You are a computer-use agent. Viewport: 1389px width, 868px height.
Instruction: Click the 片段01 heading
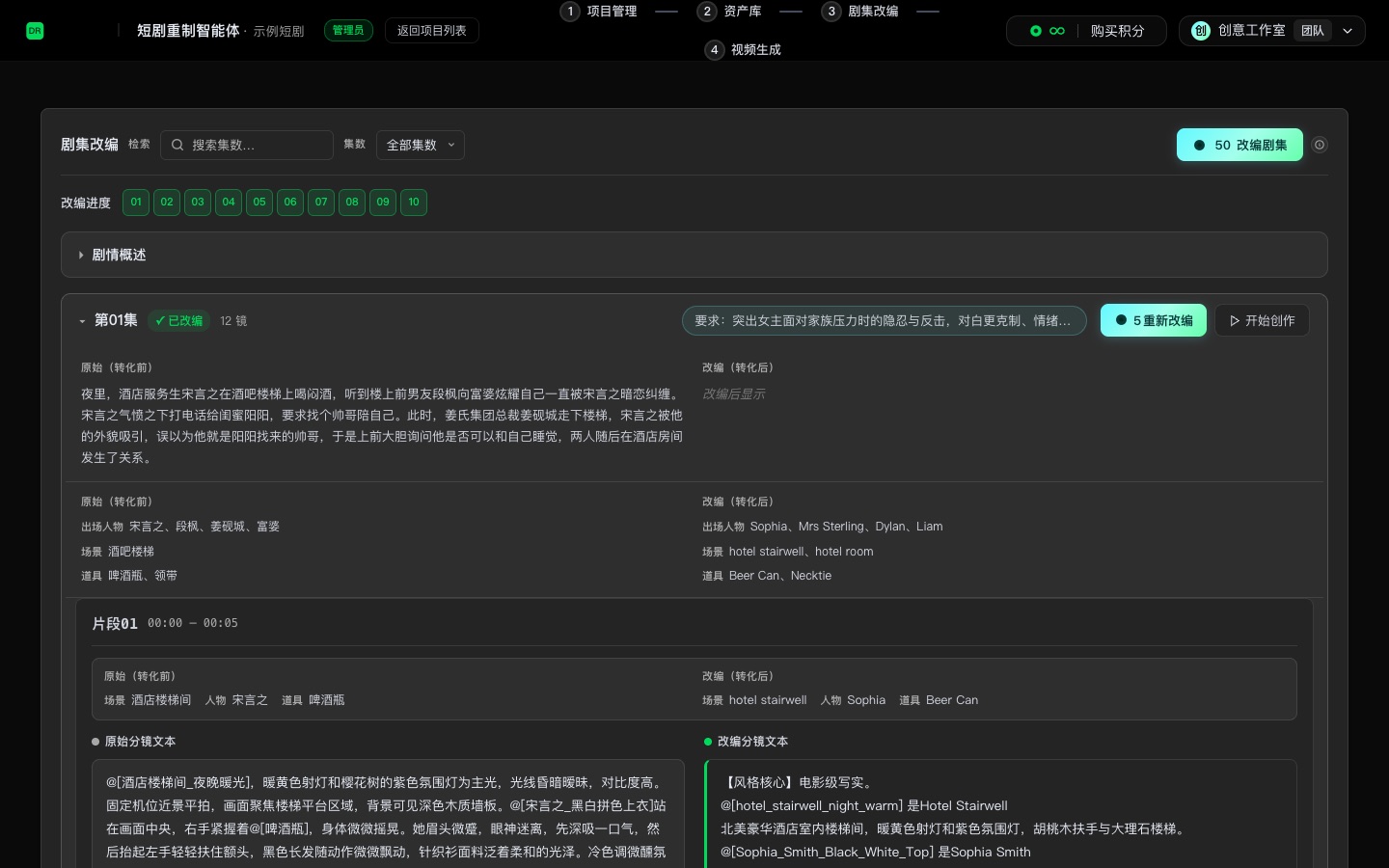coord(115,624)
